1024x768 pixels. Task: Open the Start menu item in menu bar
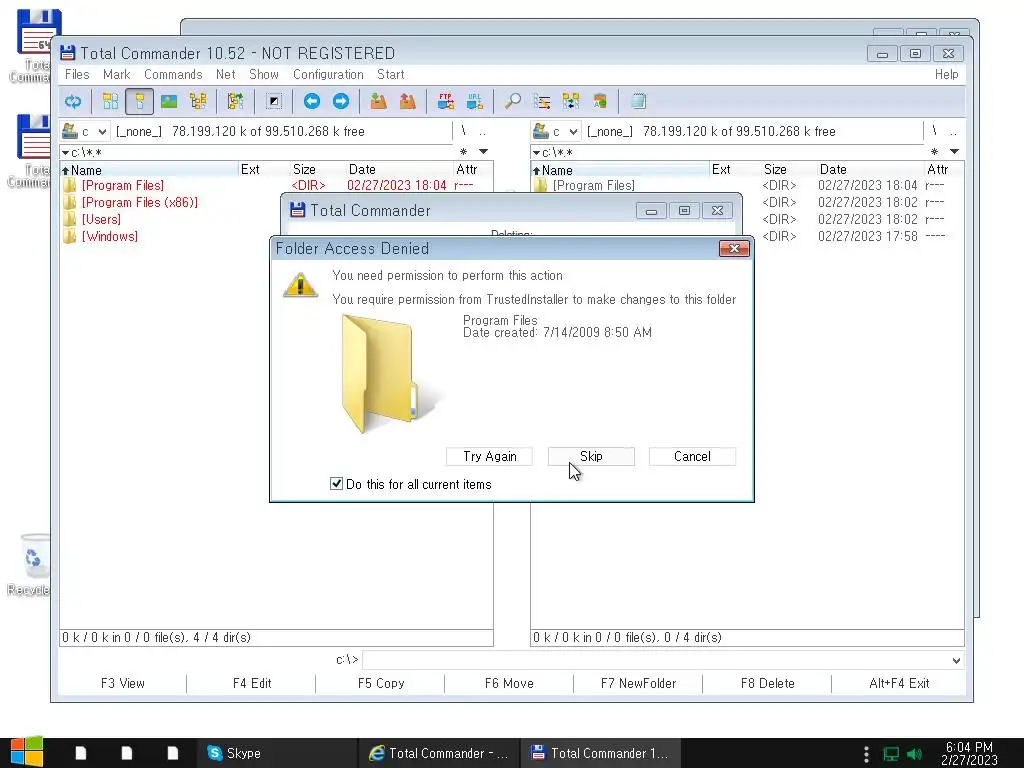(x=391, y=74)
